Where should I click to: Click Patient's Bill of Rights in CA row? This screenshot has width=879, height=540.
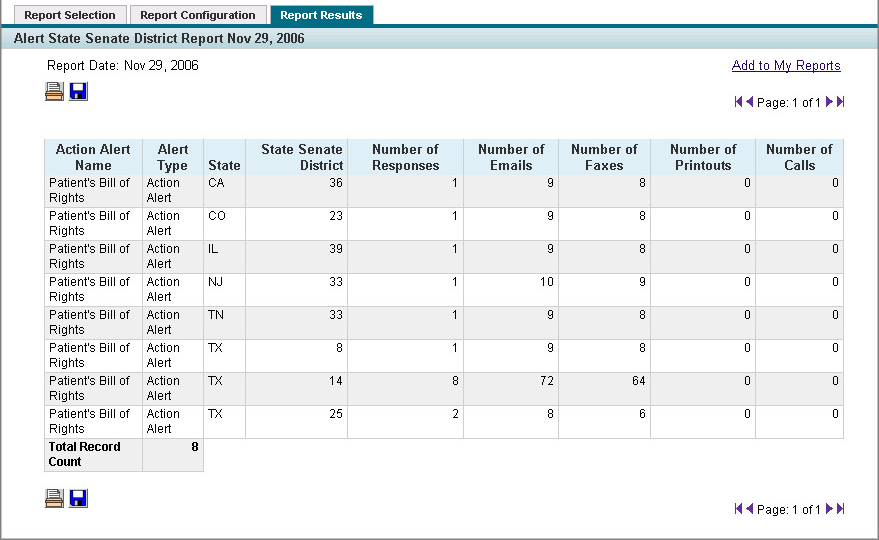pyautogui.click(x=89, y=191)
